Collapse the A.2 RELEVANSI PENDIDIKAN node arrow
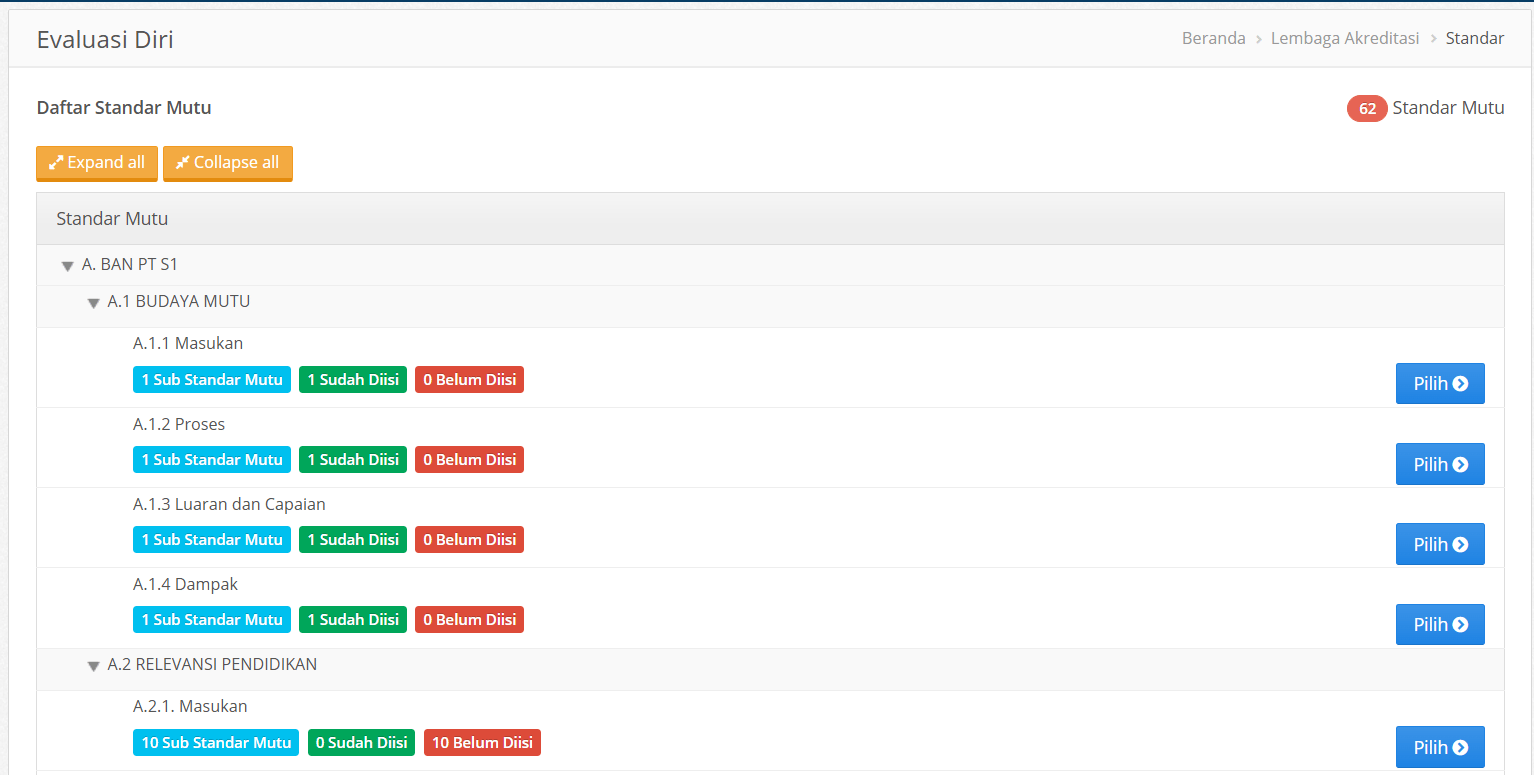1534x775 pixels. pyautogui.click(x=94, y=665)
